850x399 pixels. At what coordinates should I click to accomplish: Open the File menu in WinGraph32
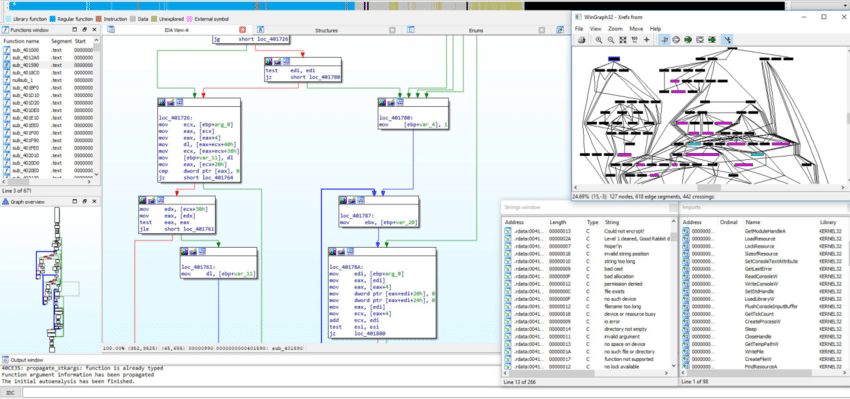coord(579,28)
